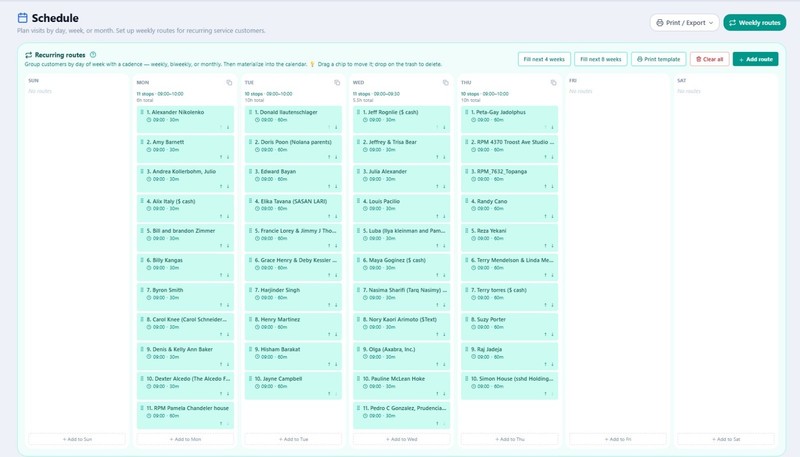Move Edward Bayan up with arrow
Image resolution: width=800 pixels, height=457 pixels.
click(x=329, y=187)
